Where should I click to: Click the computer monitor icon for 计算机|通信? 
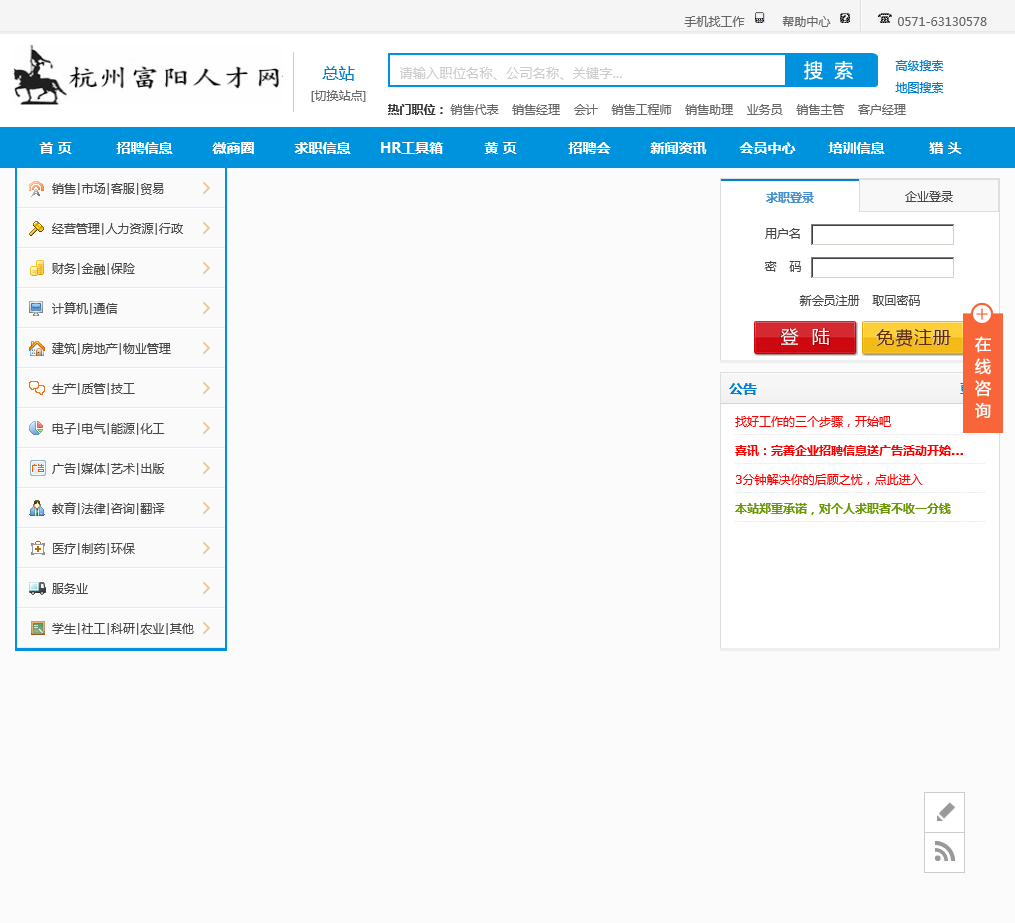37,309
